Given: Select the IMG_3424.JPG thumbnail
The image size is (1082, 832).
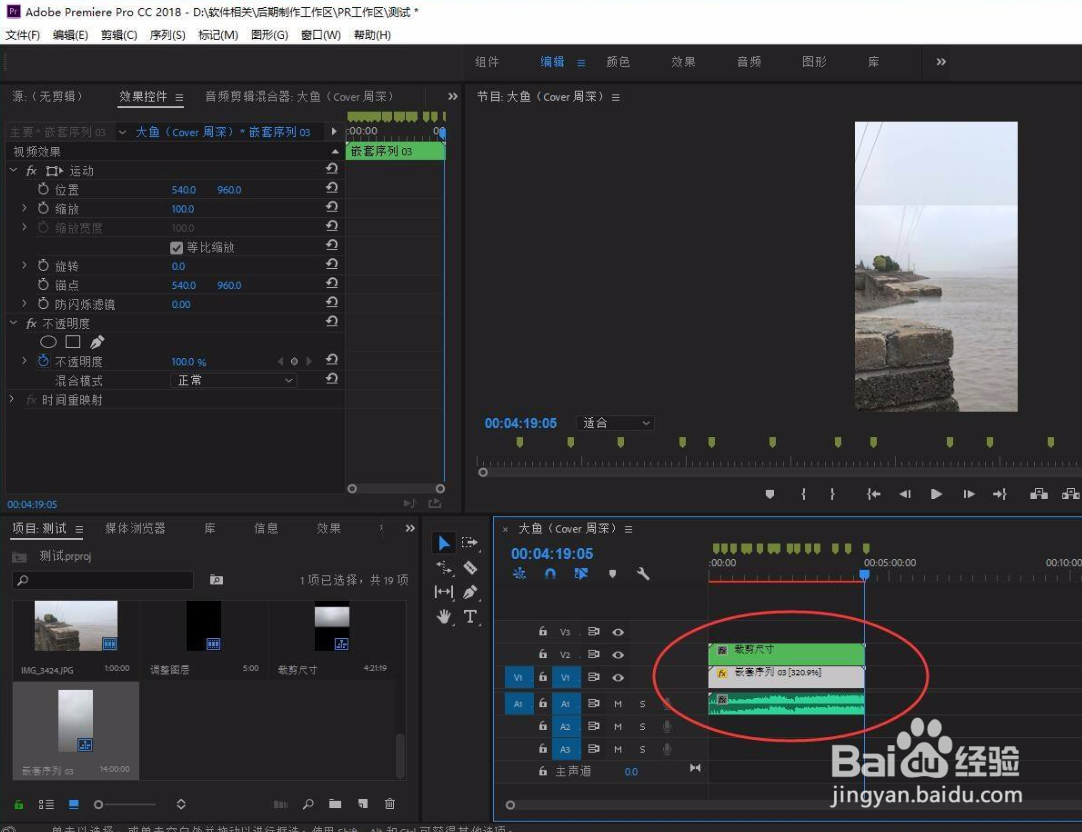Looking at the screenshot, I should [76, 626].
